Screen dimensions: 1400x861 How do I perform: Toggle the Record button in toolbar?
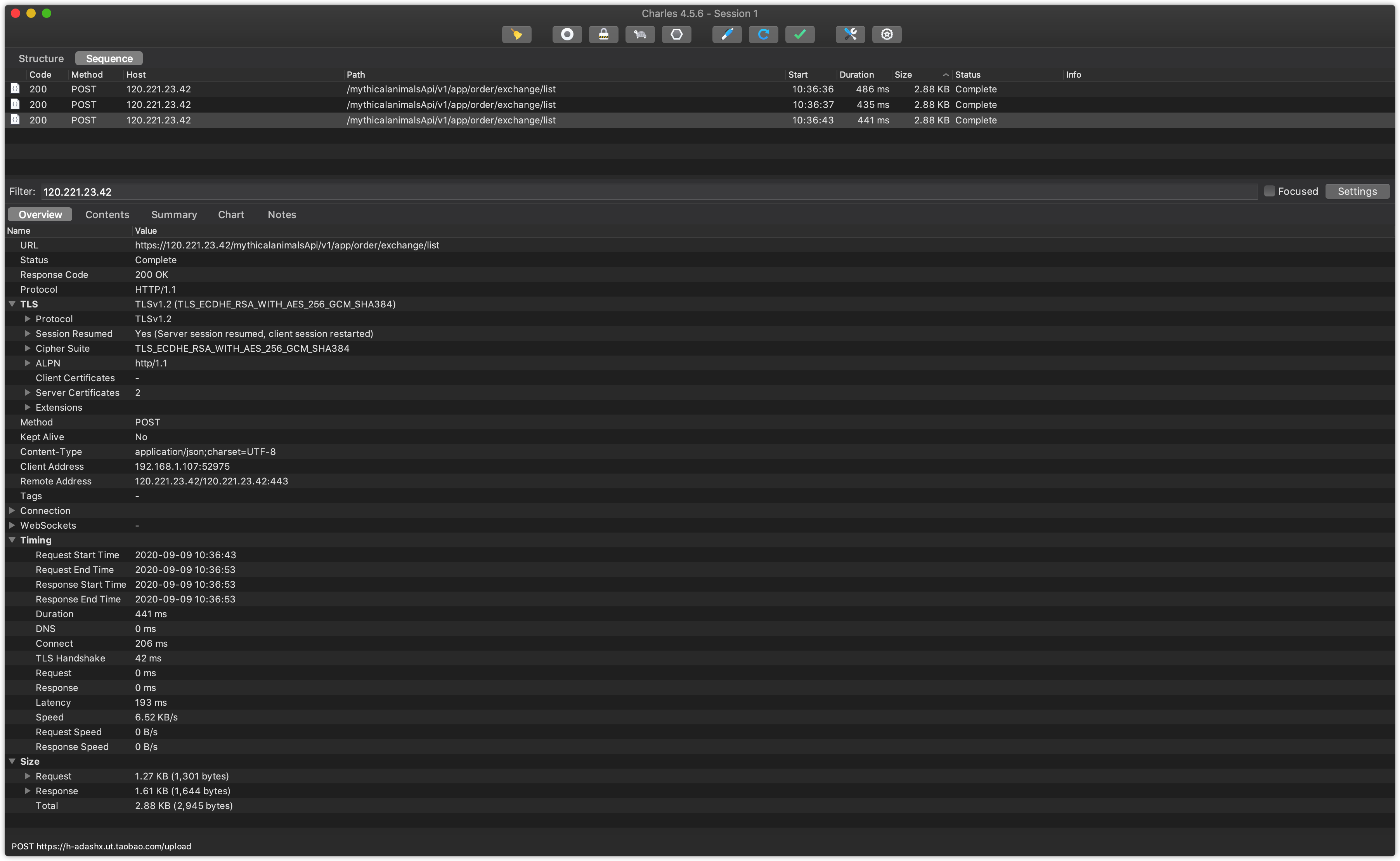click(x=567, y=35)
